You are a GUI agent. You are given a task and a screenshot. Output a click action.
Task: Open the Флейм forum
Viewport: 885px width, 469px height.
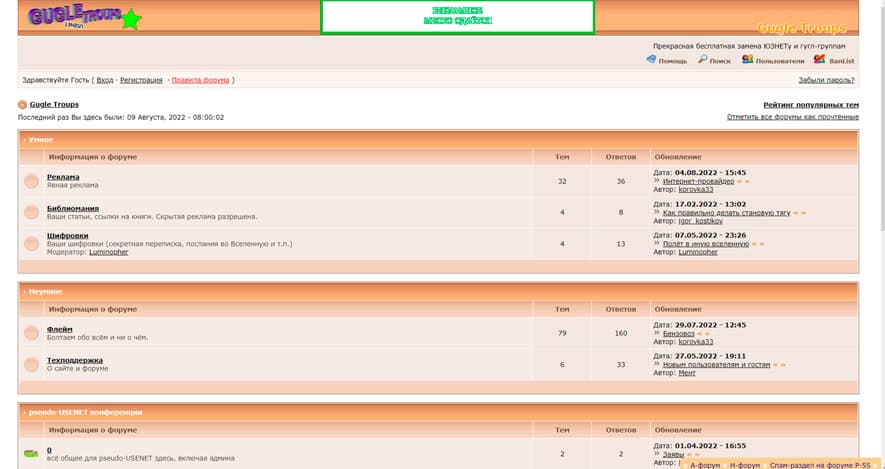pos(60,329)
